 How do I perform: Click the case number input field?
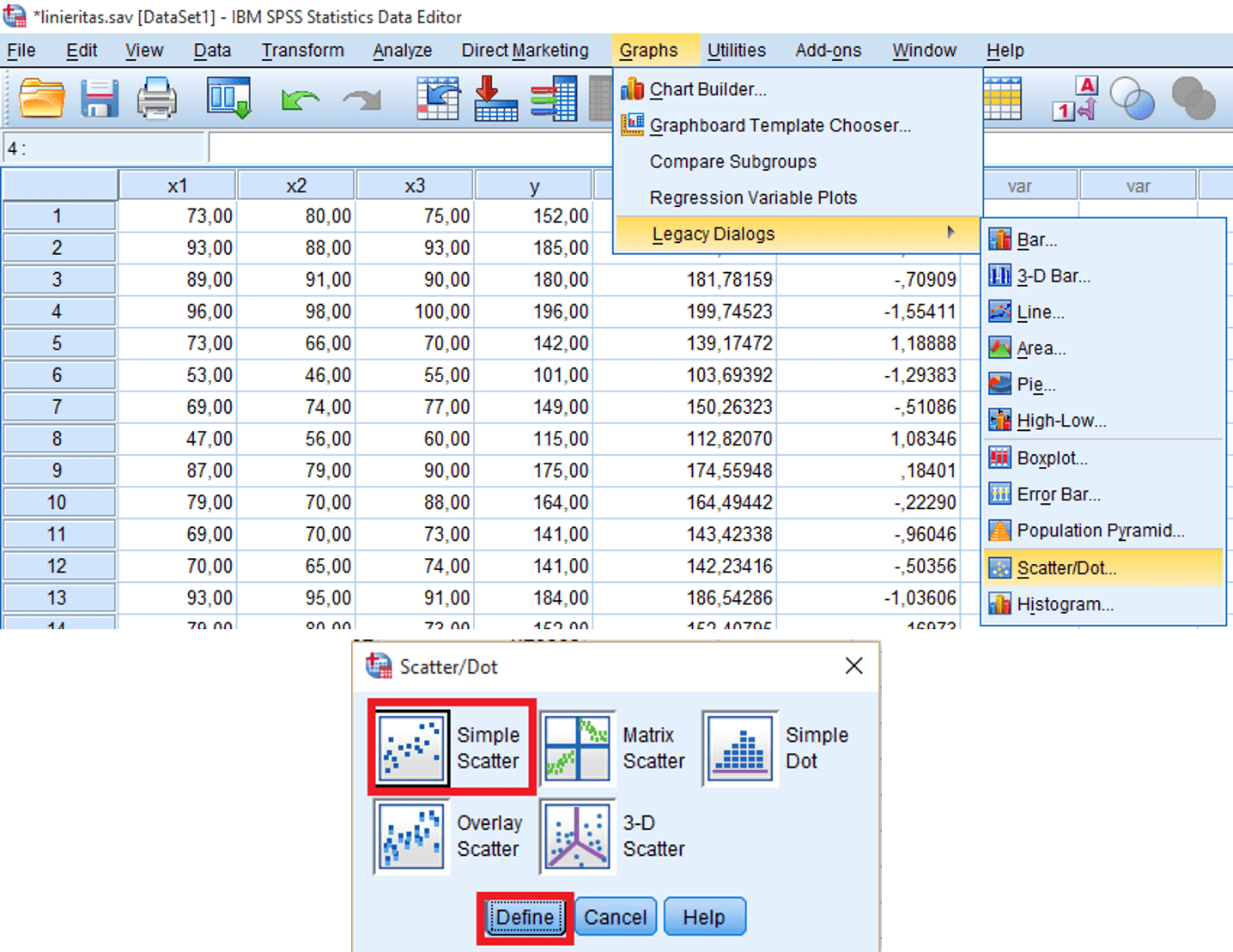coord(103,146)
